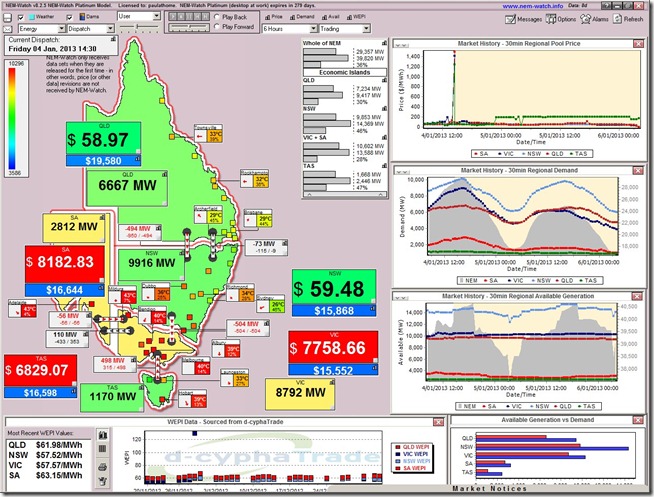
Task: Close the Available Generation vs Demand panel
Action: (x=638, y=419)
